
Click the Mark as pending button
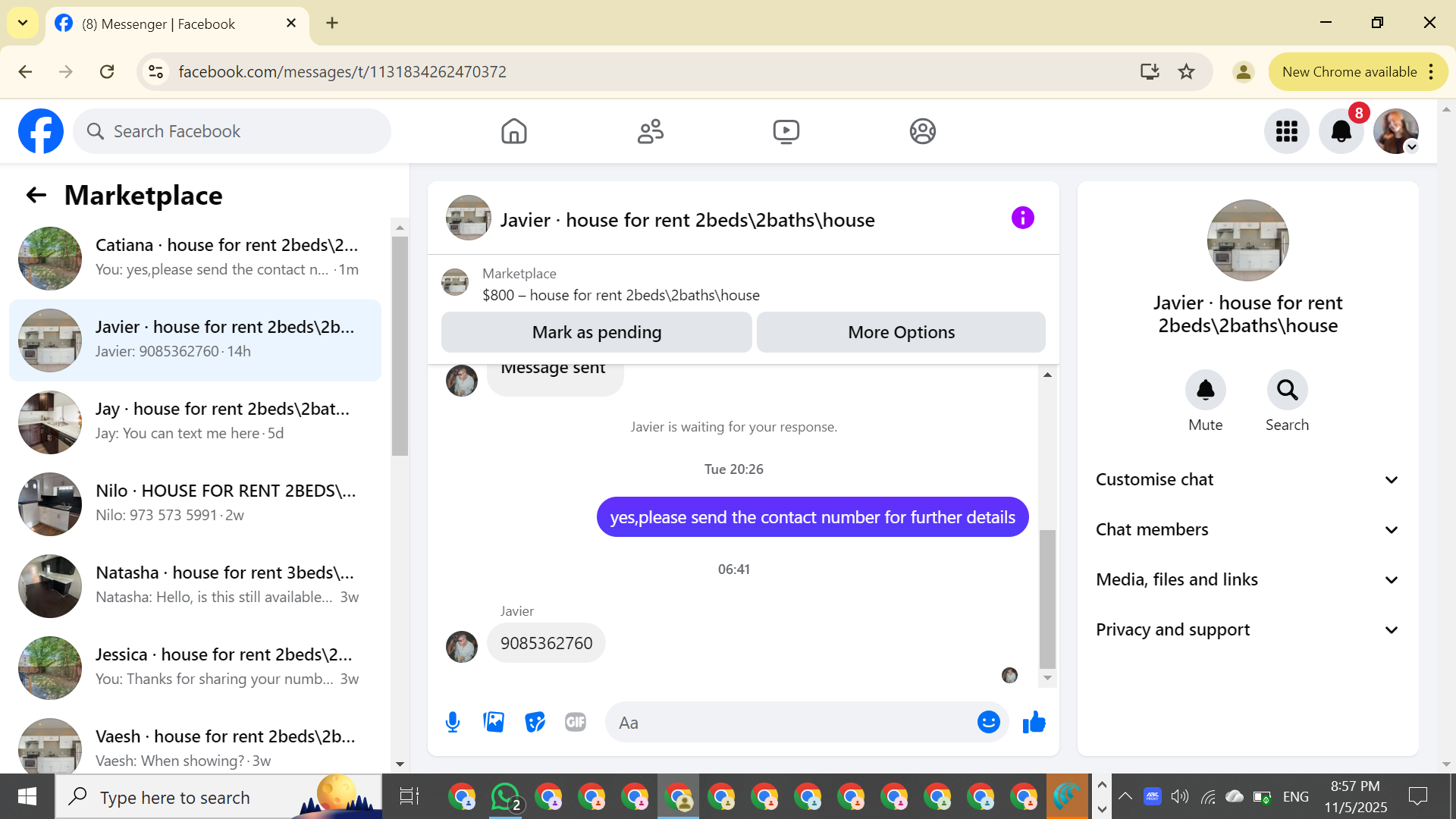click(596, 332)
